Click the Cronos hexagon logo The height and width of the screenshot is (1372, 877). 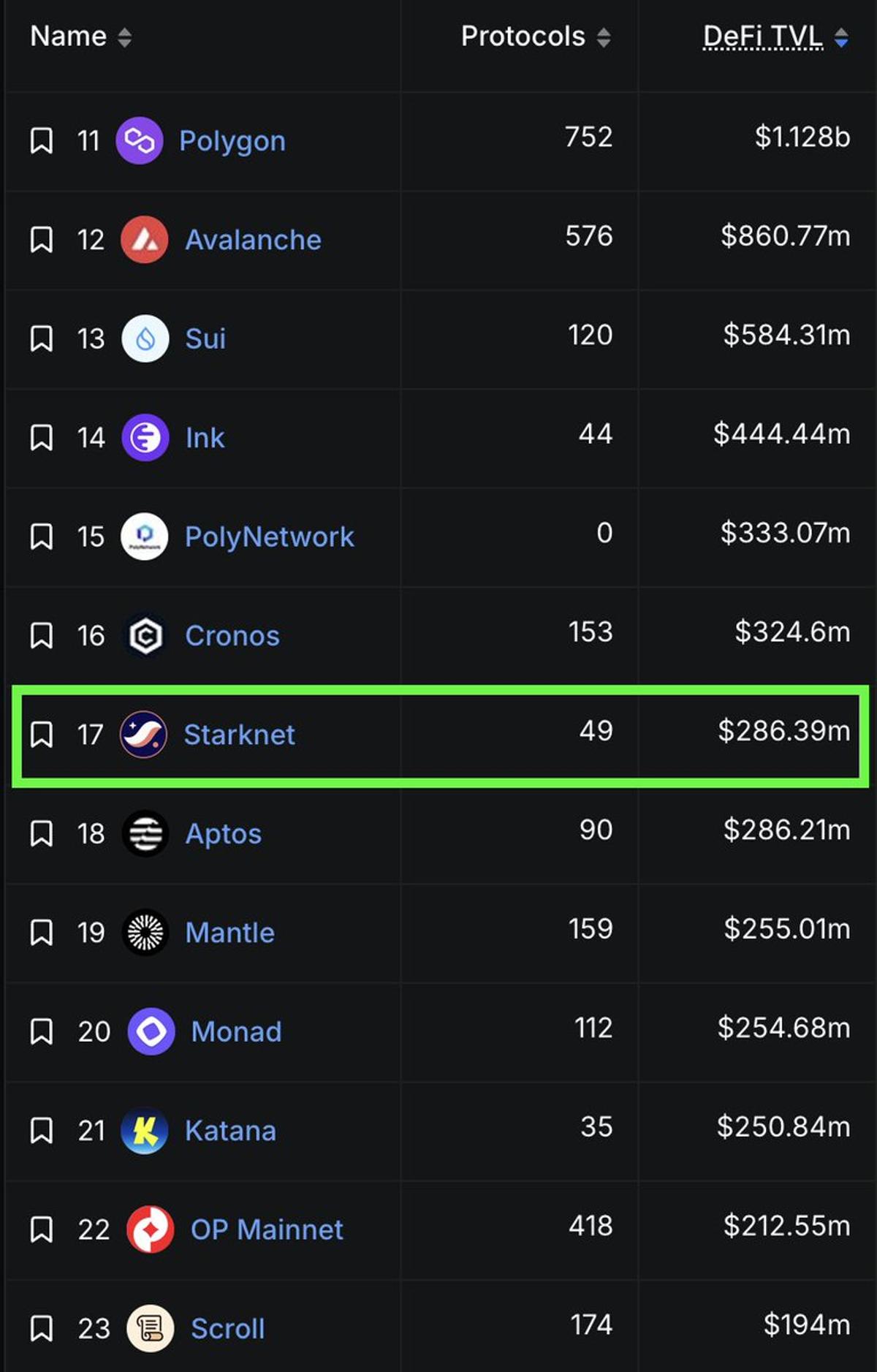tap(145, 636)
